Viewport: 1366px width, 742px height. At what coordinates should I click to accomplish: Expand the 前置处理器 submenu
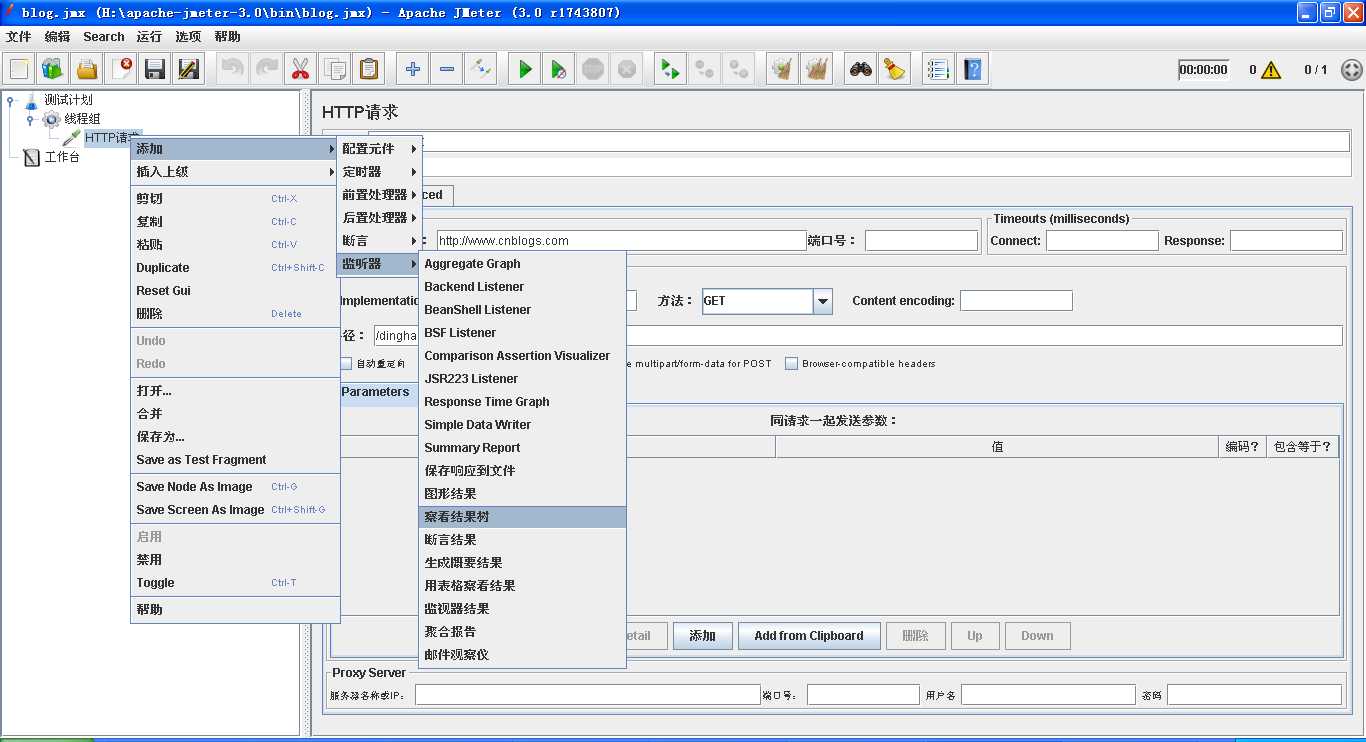(378, 195)
